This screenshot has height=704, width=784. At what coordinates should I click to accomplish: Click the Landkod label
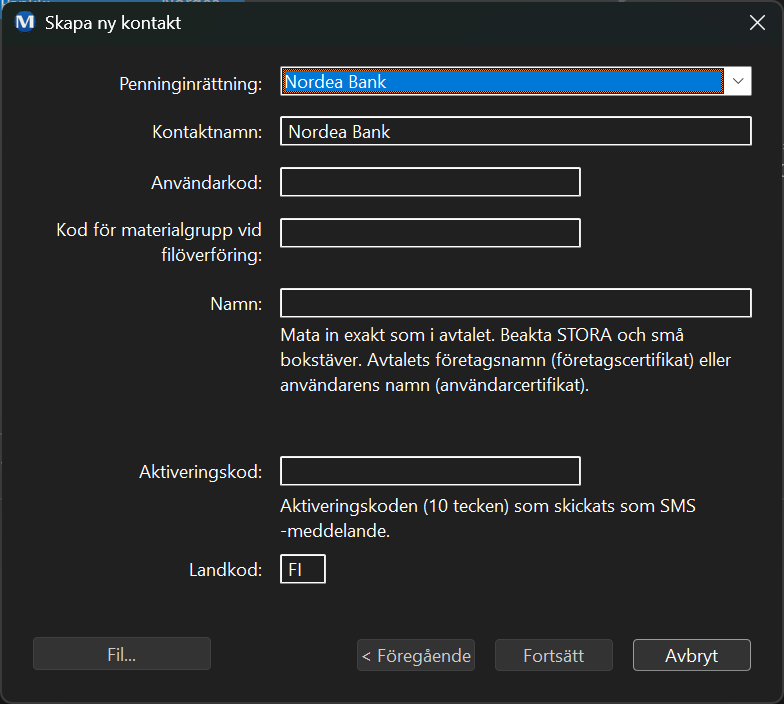226,570
